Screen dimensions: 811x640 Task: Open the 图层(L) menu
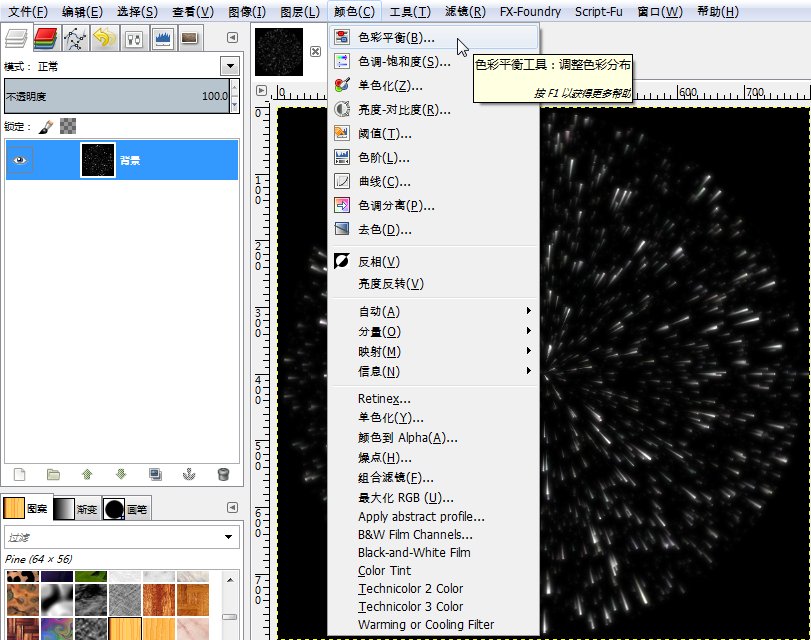[300, 11]
